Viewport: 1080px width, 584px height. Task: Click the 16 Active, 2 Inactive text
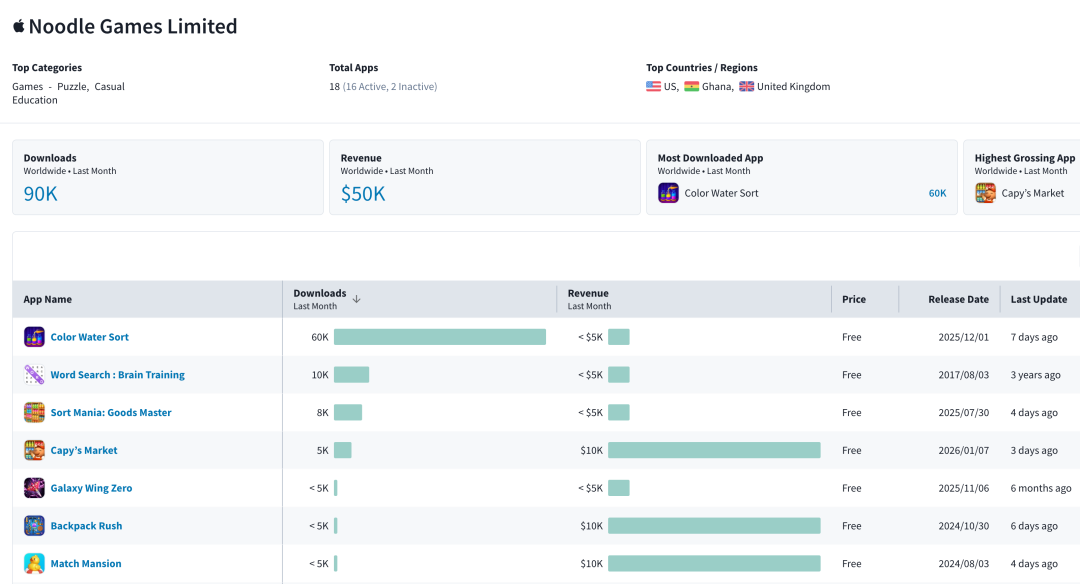coord(390,86)
